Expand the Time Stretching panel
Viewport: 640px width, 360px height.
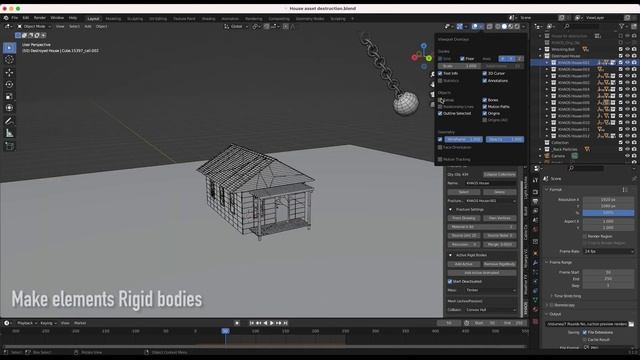551,296
